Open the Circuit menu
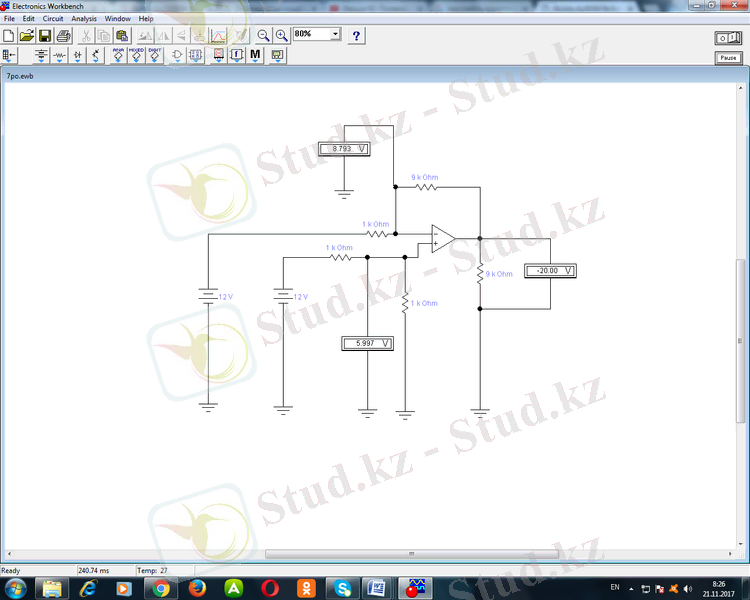Image resolution: width=750 pixels, height=600 pixels. click(x=53, y=19)
